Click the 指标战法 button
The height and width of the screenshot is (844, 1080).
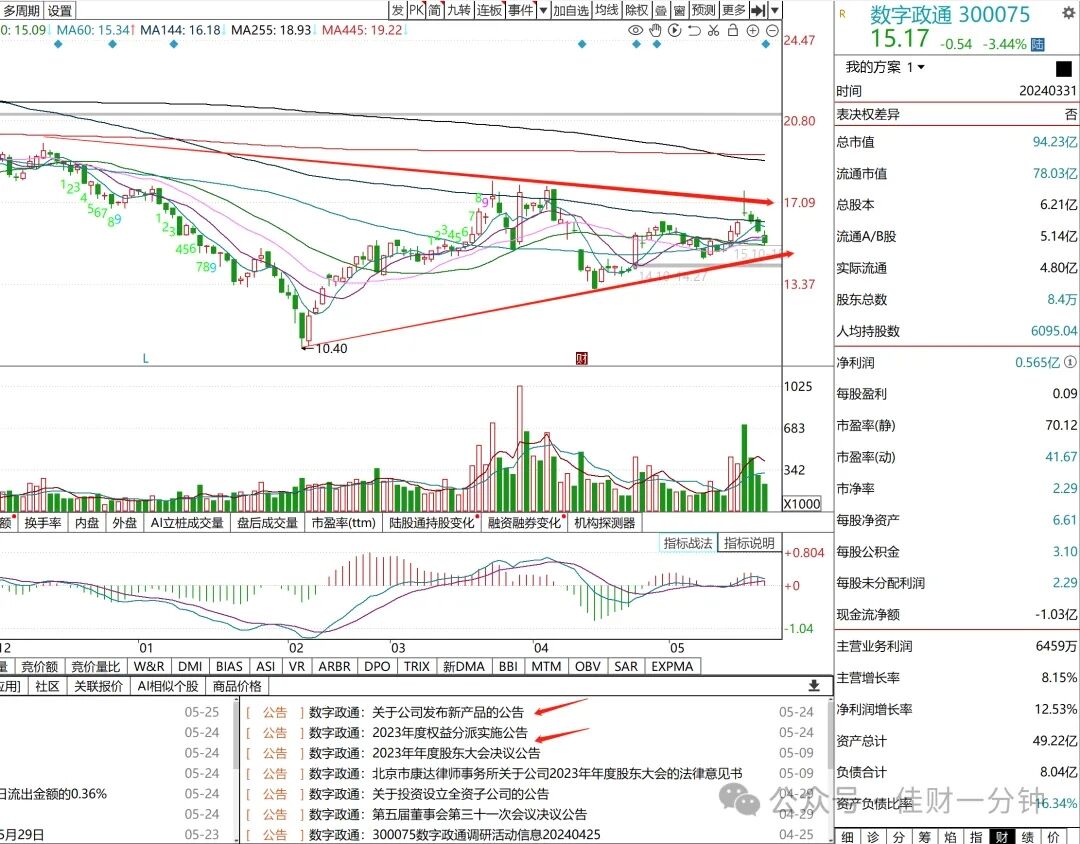687,543
